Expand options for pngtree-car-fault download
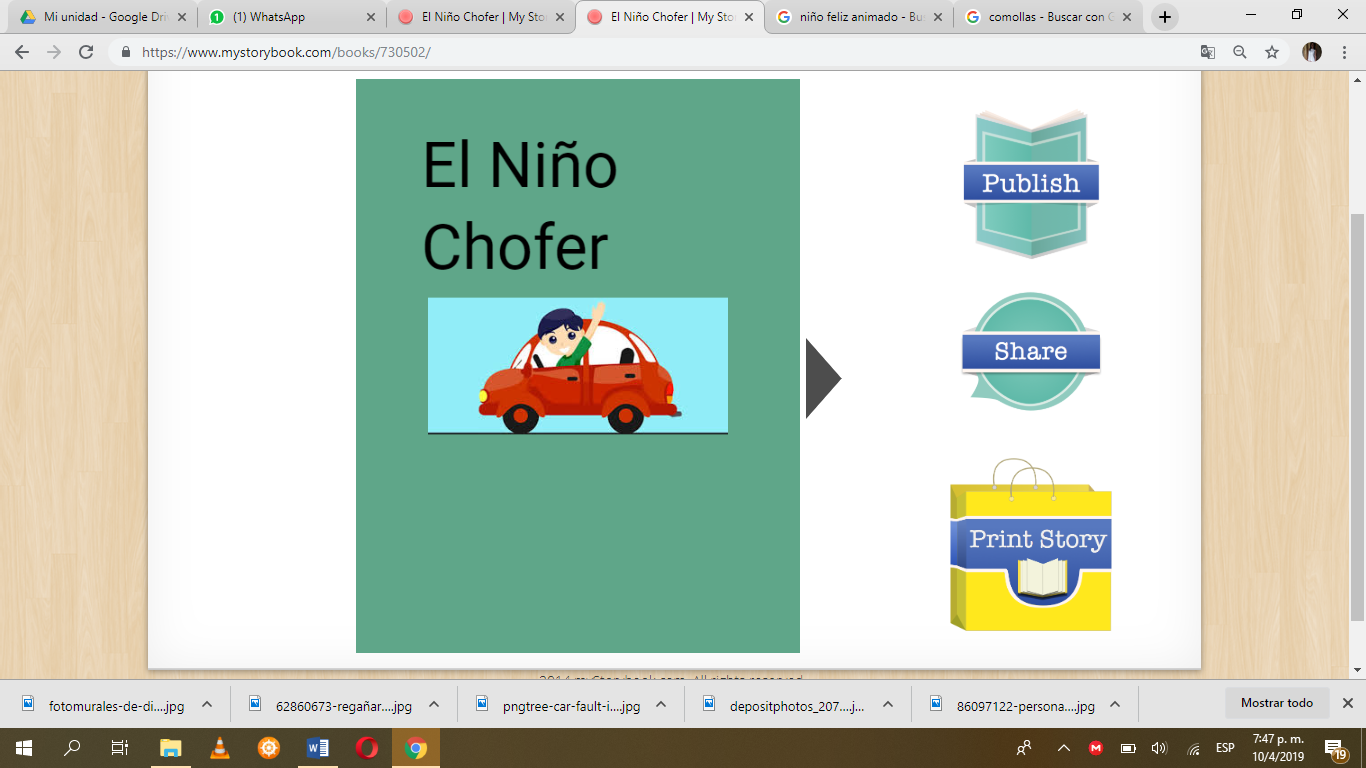Screen dimensions: 1366x768 pyautogui.click(x=661, y=704)
